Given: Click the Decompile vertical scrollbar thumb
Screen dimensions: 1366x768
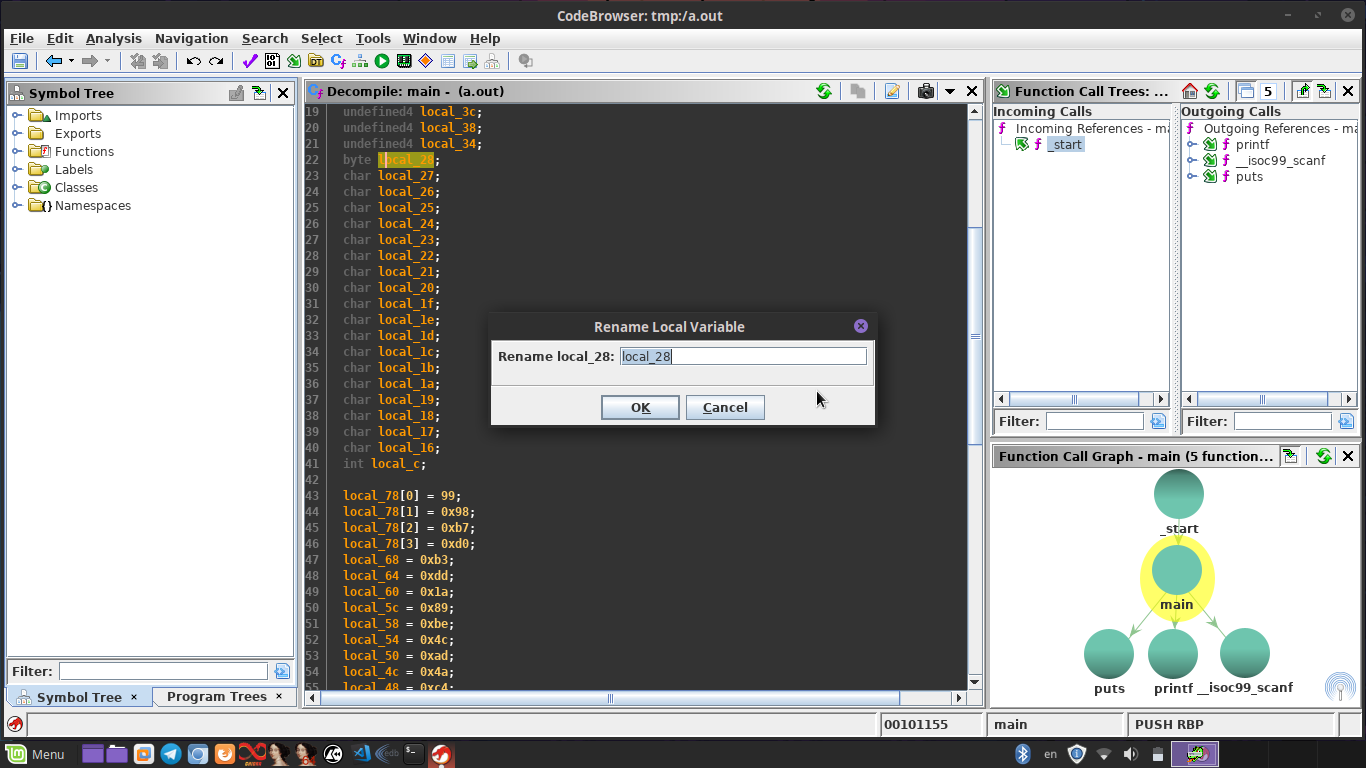Looking at the screenshot, I should click(x=975, y=336).
